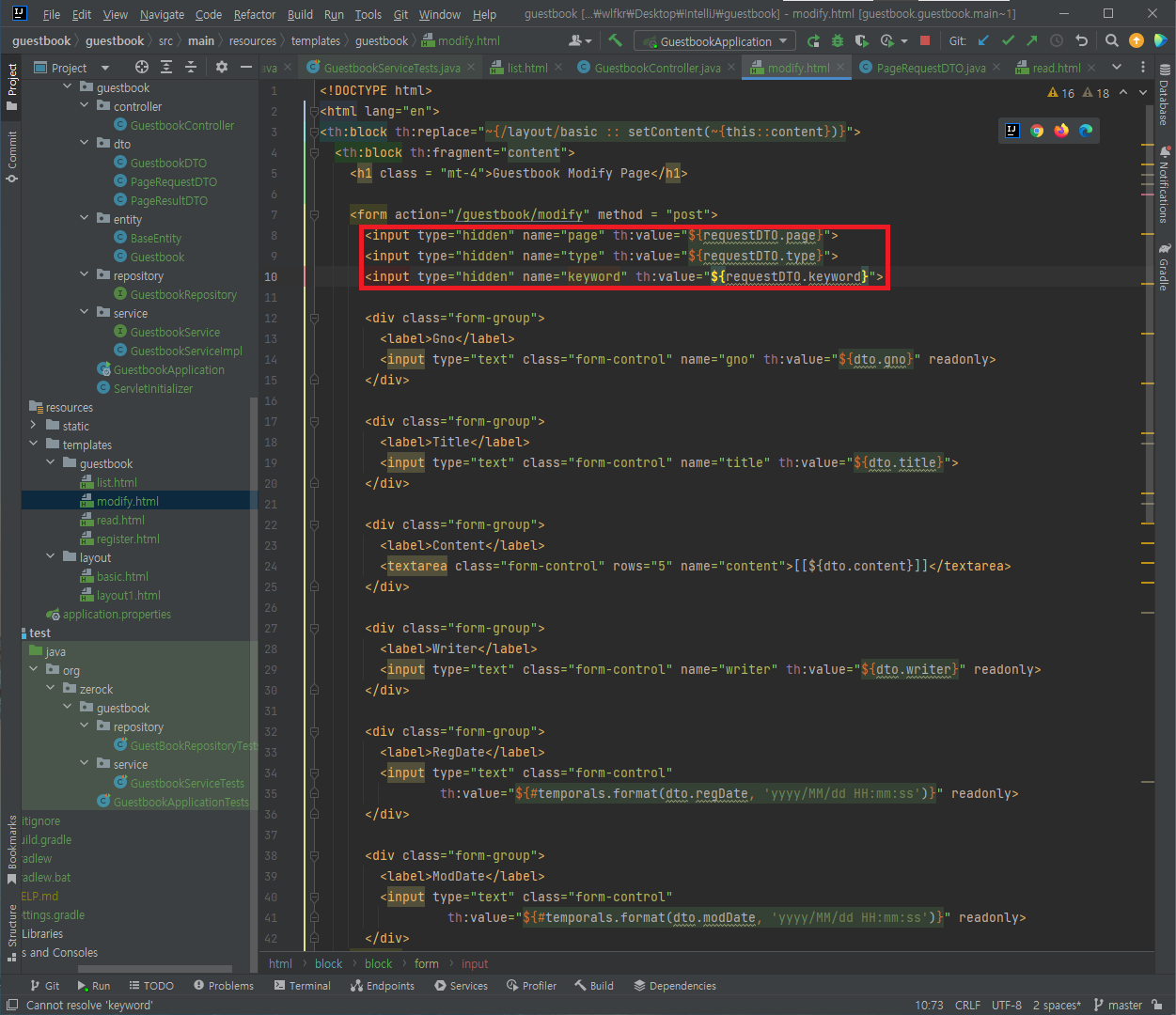The width and height of the screenshot is (1176, 1015).
Task: Open the Build menu
Action: pos(300,14)
